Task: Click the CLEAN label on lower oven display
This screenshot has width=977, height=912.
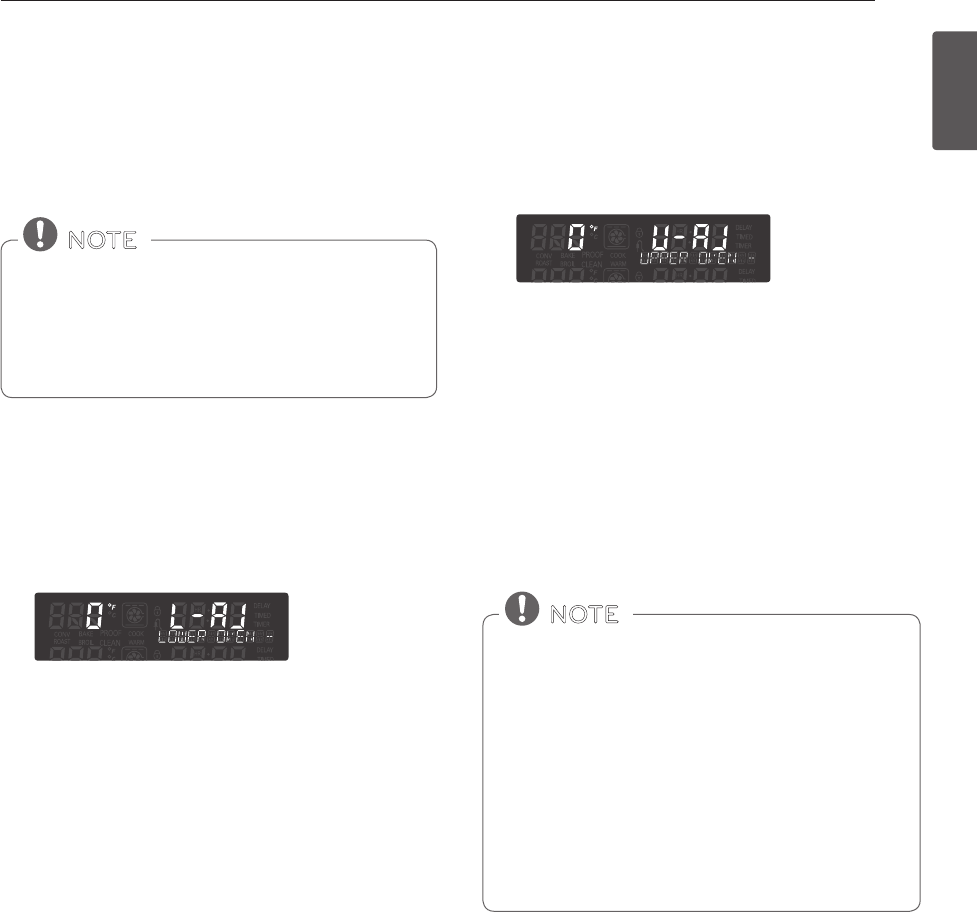Action: (110, 643)
